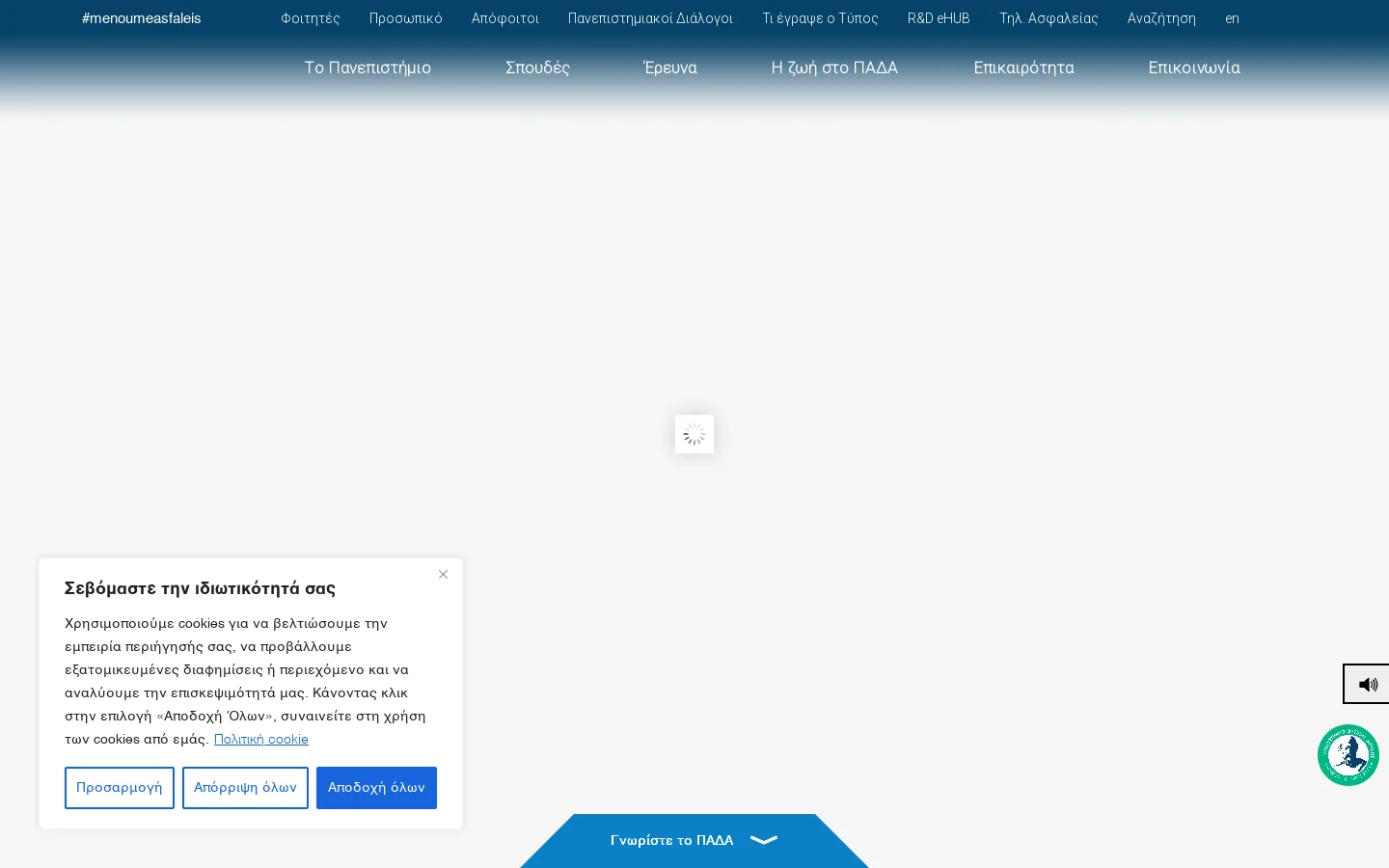This screenshot has width=1389, height=868.
Task: Open Πανεπιστημιακοί Διάλογοι link
Action: pyautogui.click(x=650, y=18)
